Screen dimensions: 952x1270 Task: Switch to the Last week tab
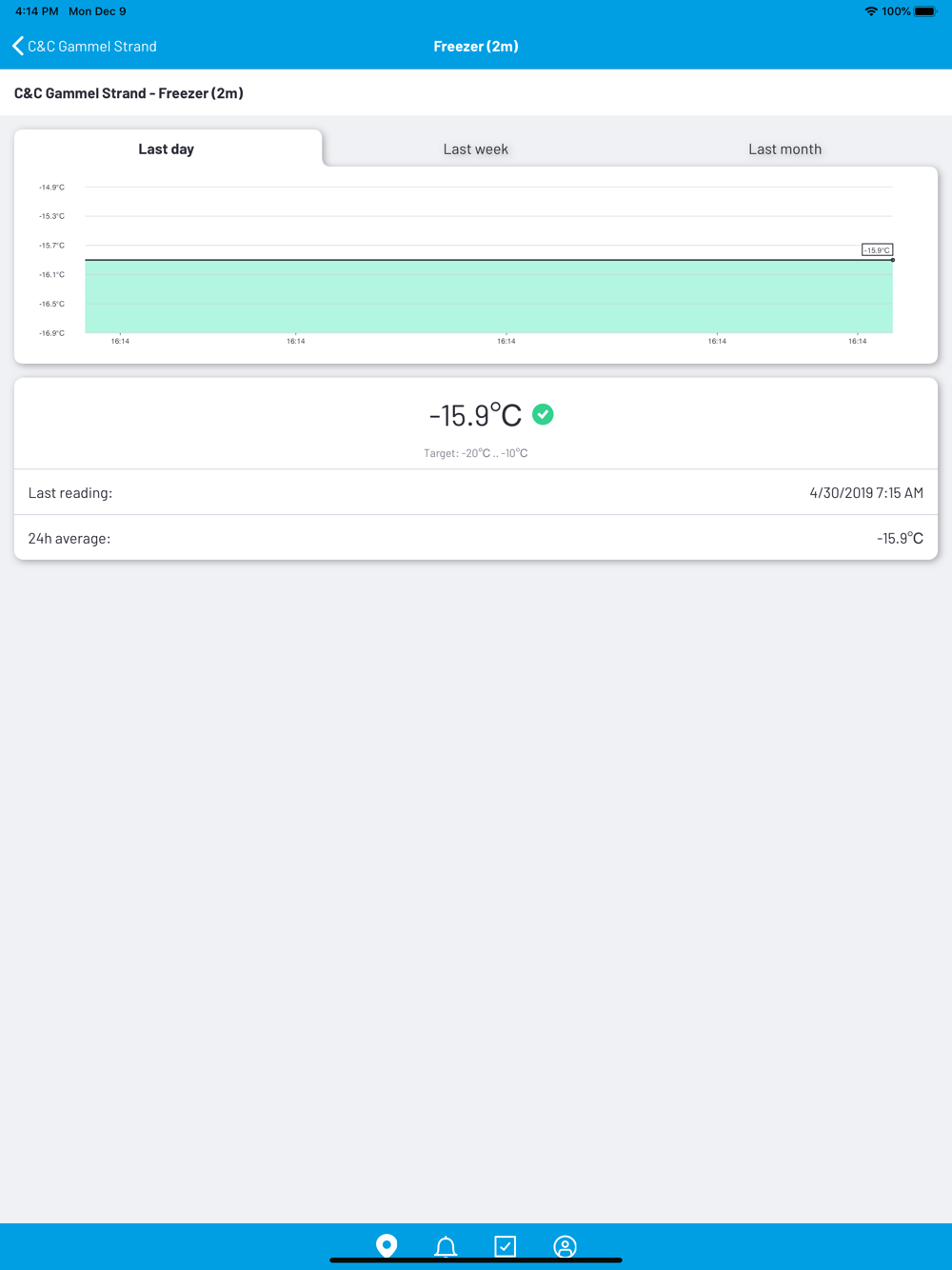click(x=476, y=149)
